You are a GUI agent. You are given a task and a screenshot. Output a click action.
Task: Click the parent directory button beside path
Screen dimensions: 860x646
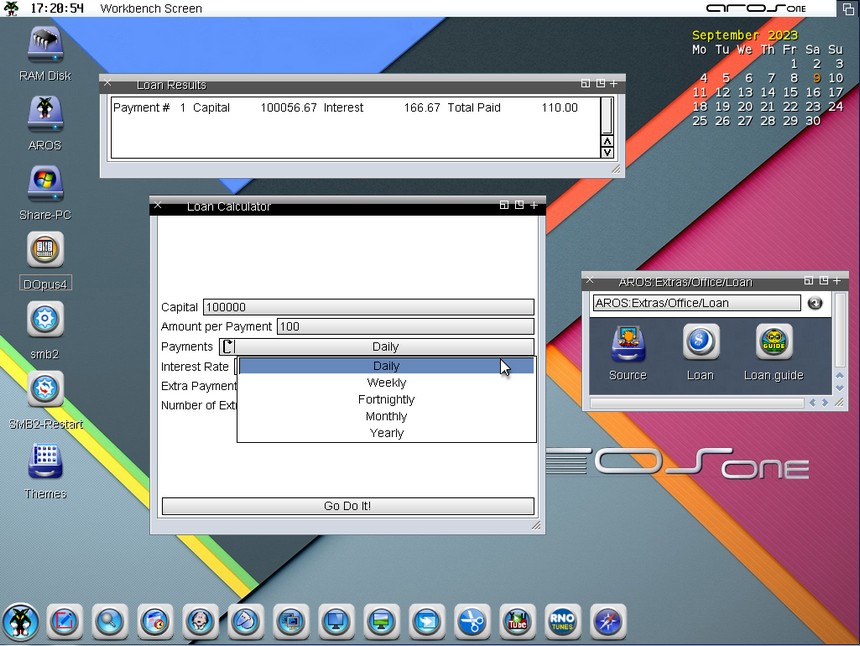point(815,303)
